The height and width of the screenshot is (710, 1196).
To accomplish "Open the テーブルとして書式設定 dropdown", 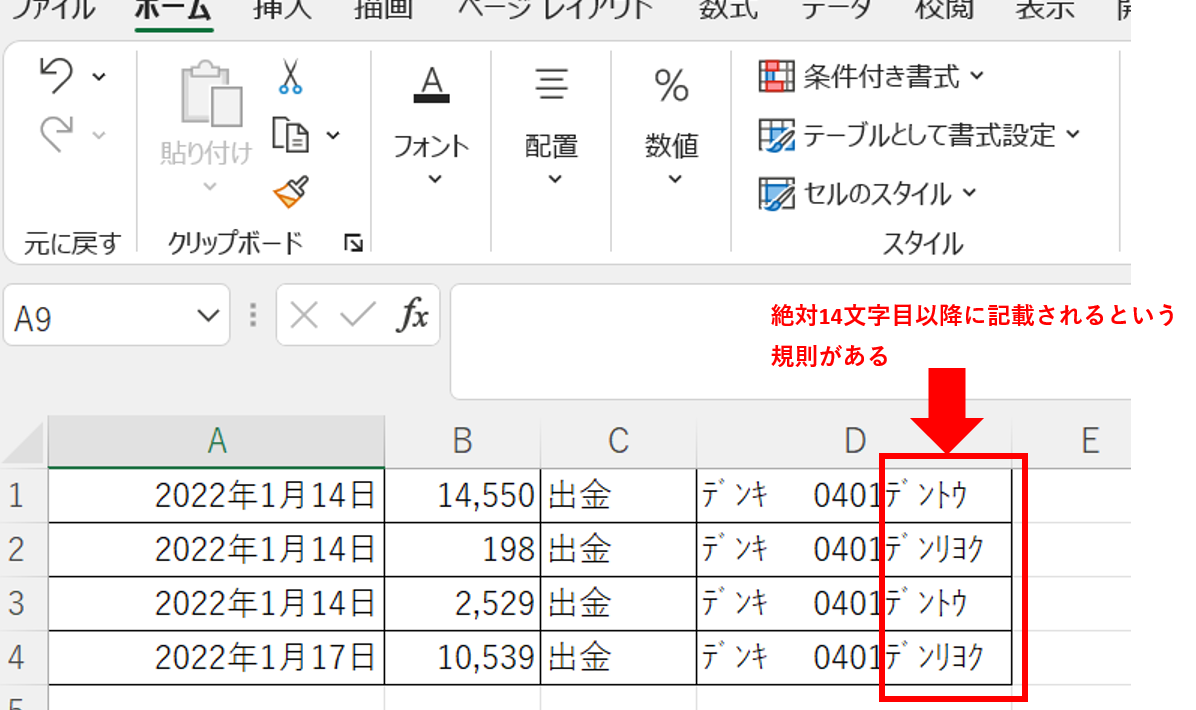I will (920, 135).
